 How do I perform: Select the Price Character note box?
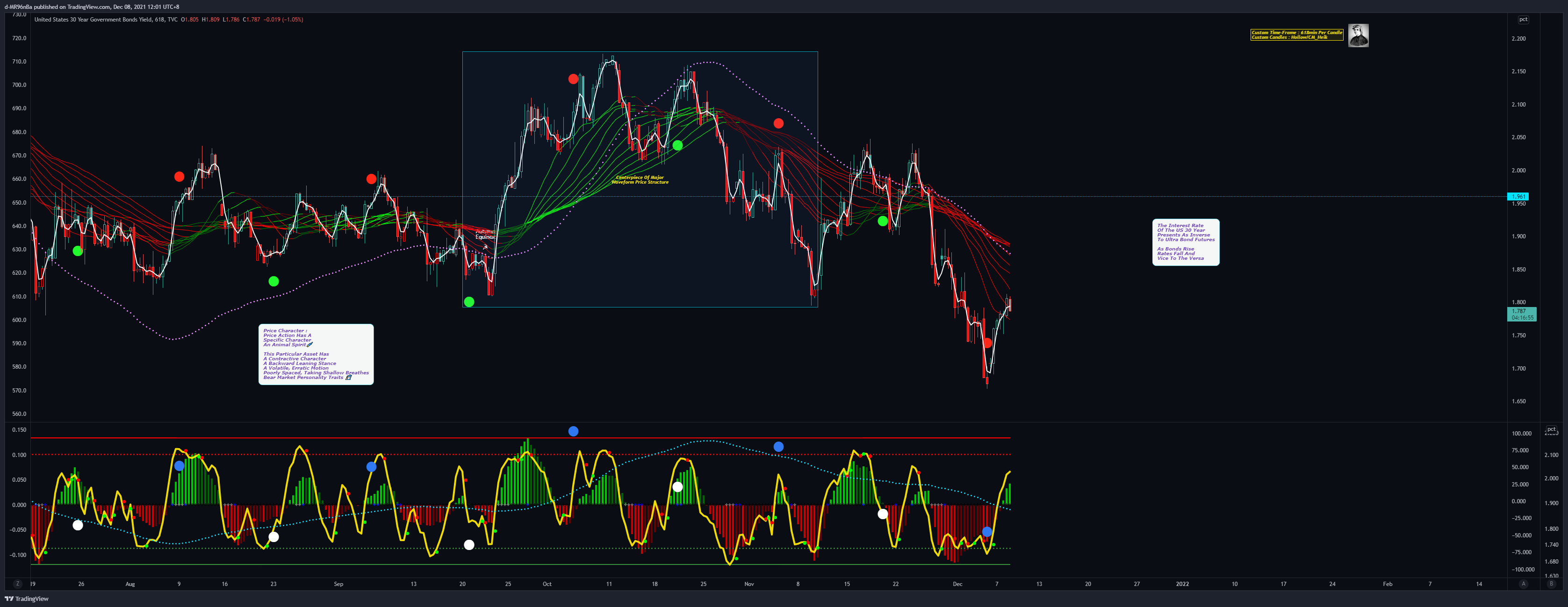pos(316,354)
